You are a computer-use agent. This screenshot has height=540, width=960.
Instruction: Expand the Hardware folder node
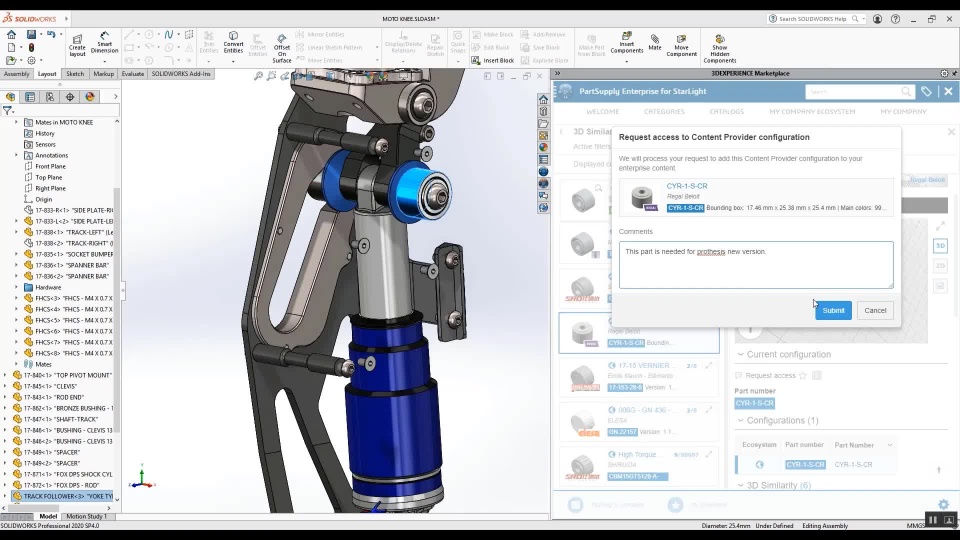pos(17,287)
